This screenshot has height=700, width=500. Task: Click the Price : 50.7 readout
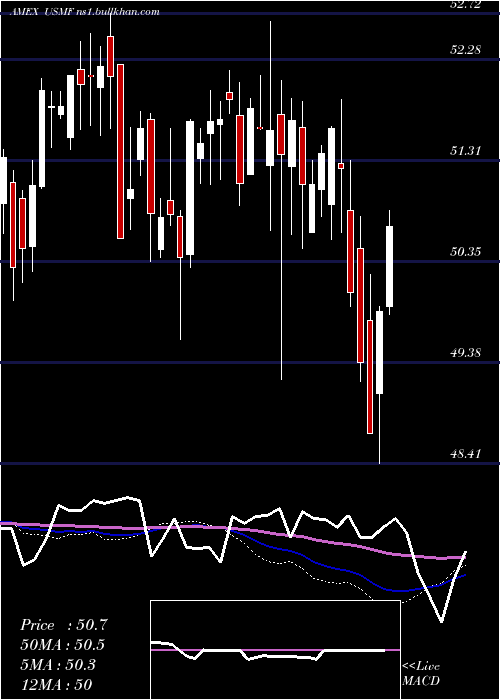point(64,625)
